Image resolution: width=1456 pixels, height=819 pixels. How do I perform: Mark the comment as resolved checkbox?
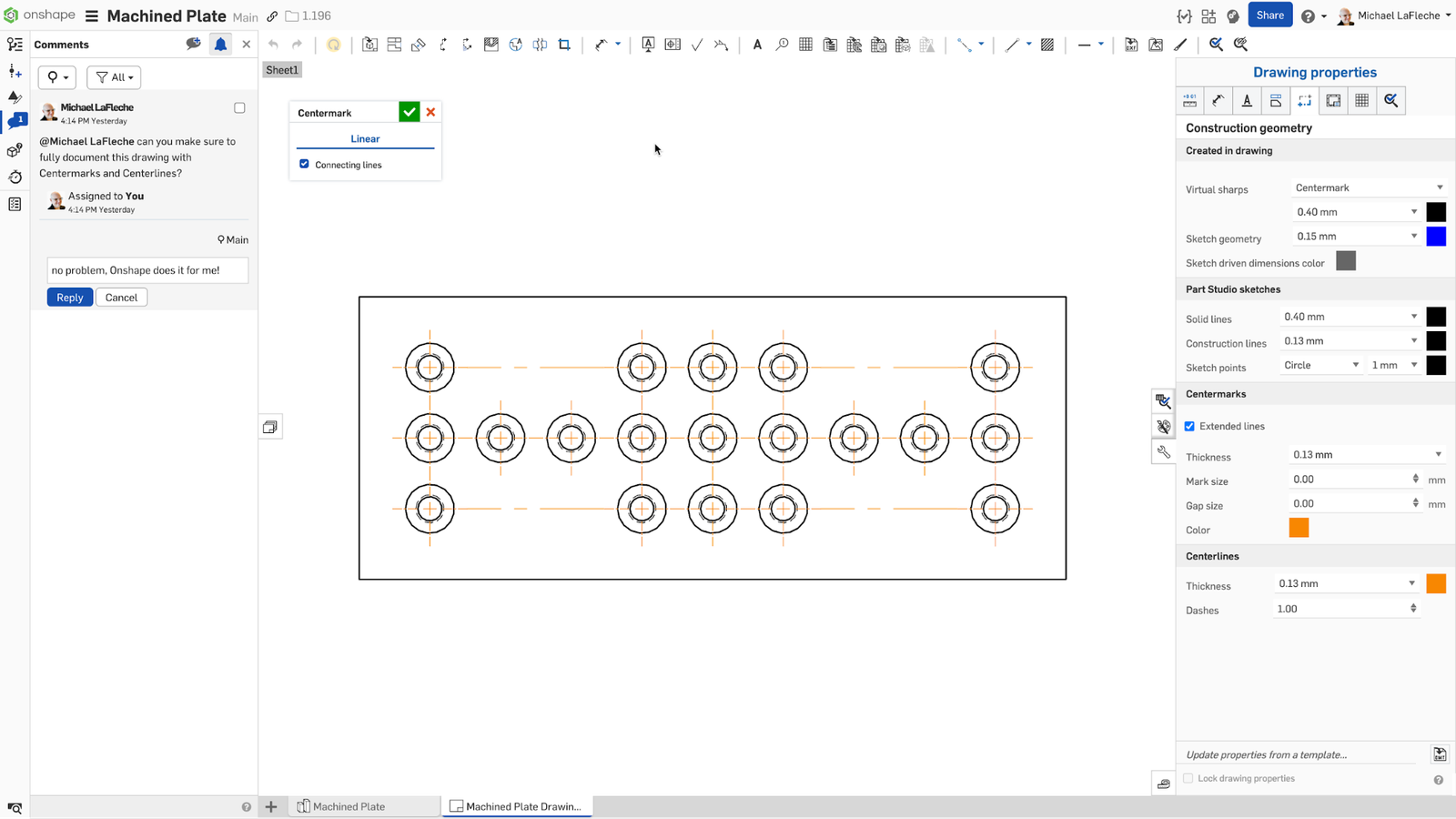(x=239, y=108)
